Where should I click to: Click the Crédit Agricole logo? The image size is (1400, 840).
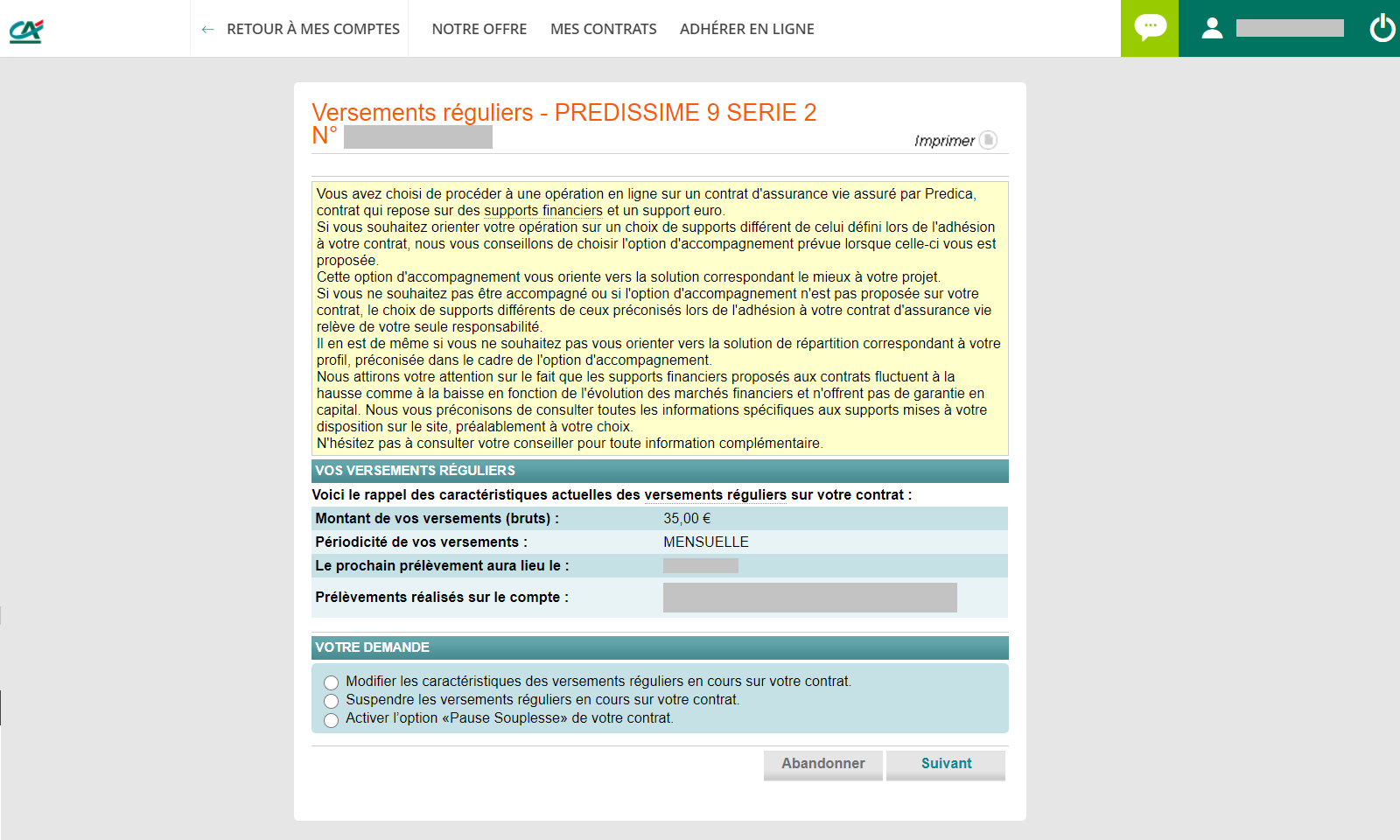click(26, 31)
